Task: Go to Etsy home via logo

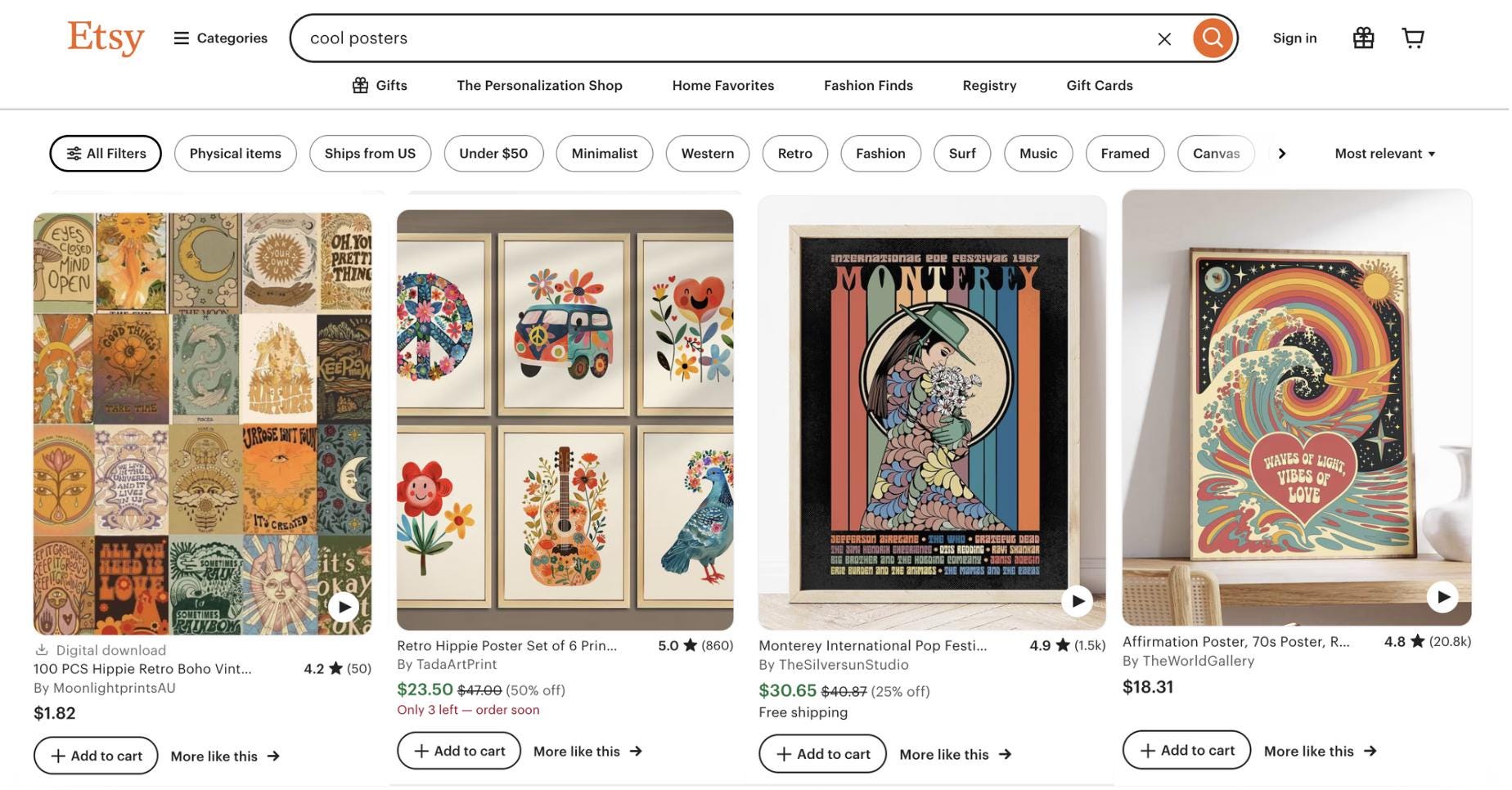Action: 106,38
